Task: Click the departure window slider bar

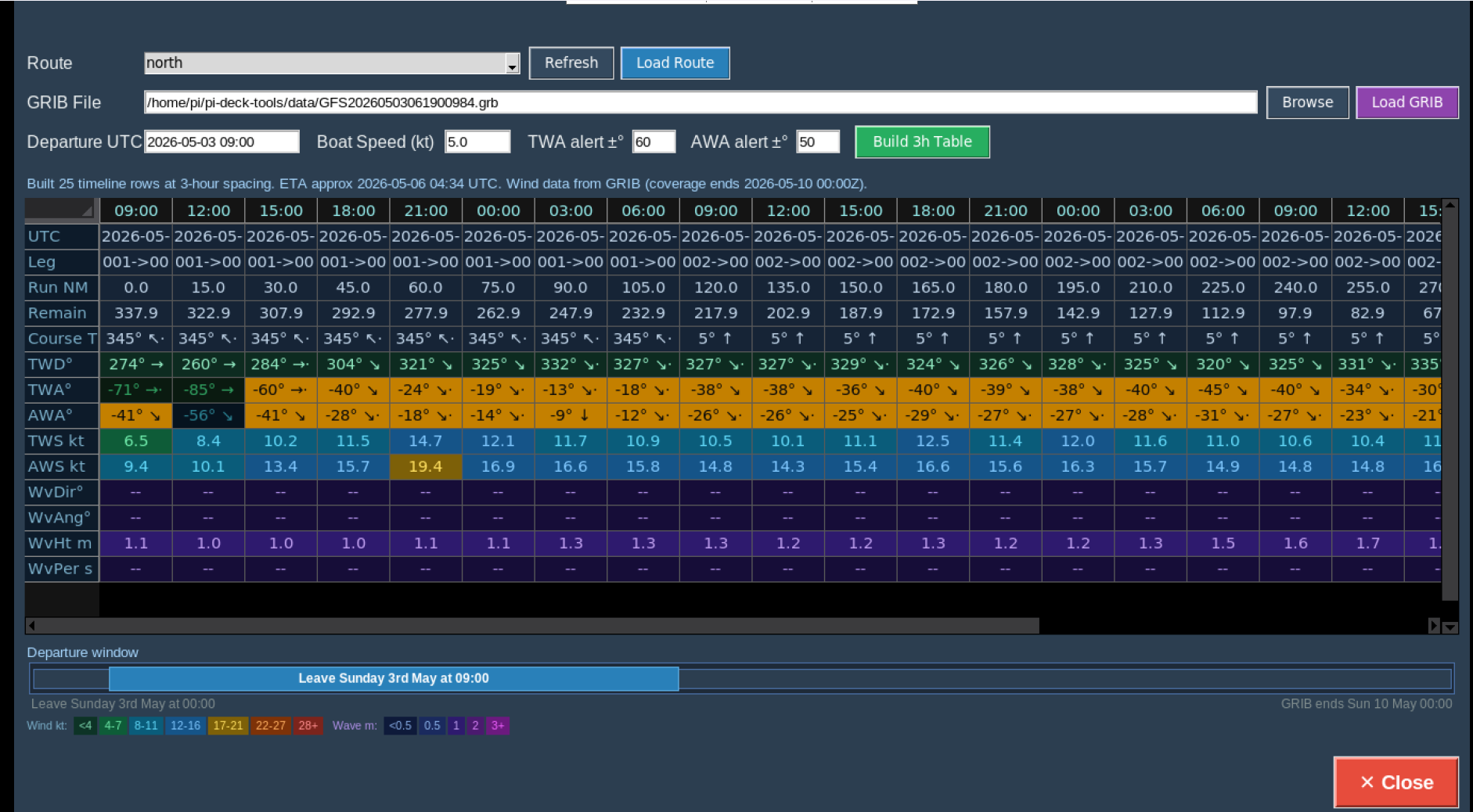Action: (x=394, y=678)
